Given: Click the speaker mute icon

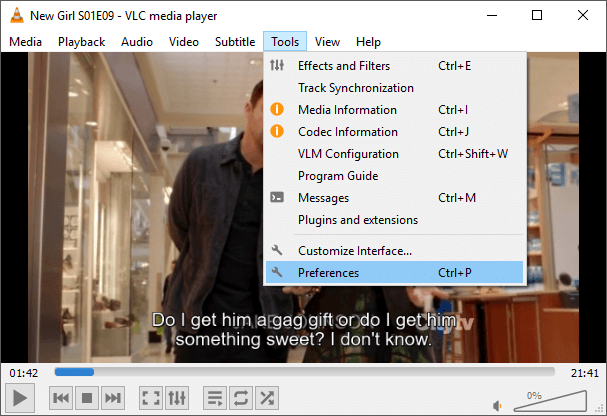Looking at the screenshot, I should pyautogui.click(x=497, y=406).
